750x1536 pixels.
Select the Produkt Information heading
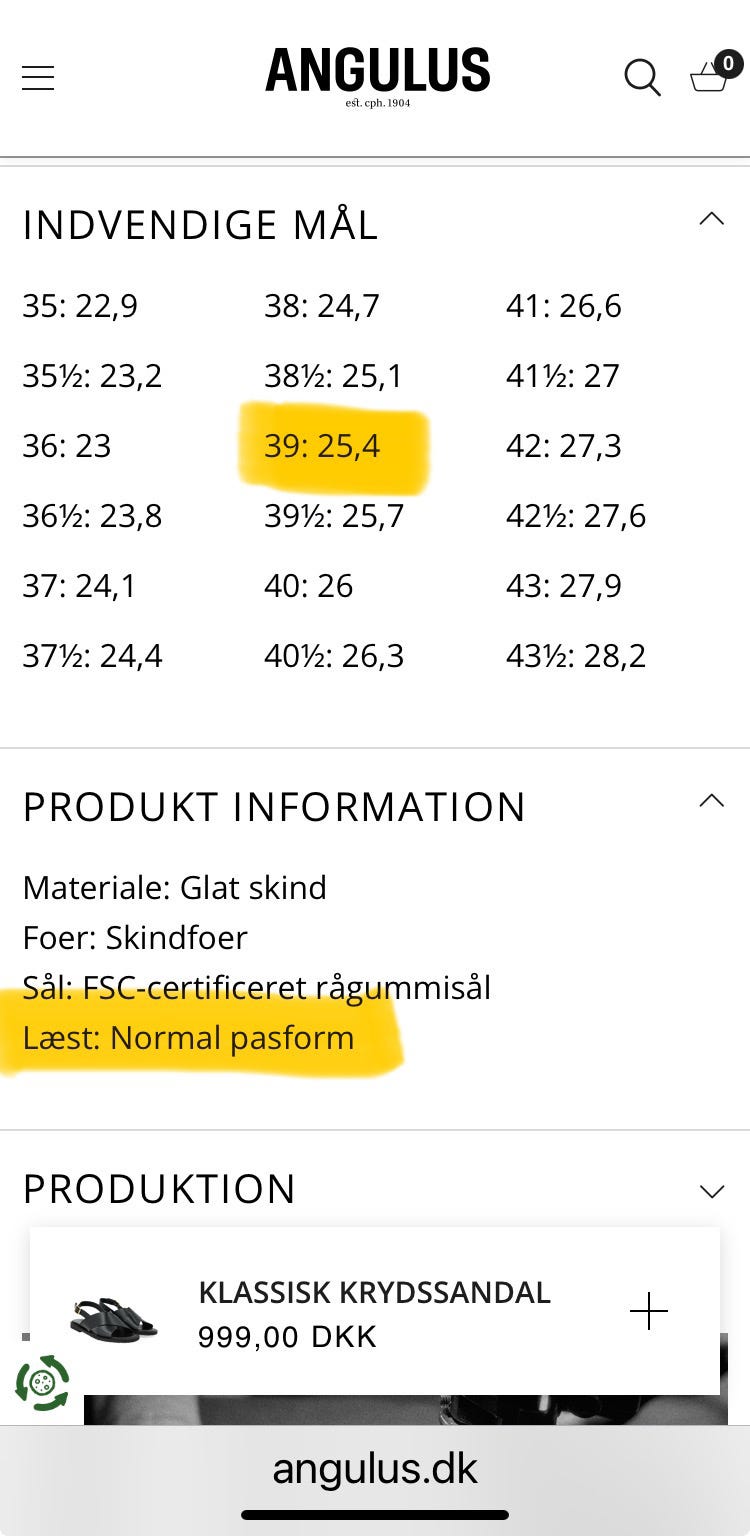tap(274, 807)
